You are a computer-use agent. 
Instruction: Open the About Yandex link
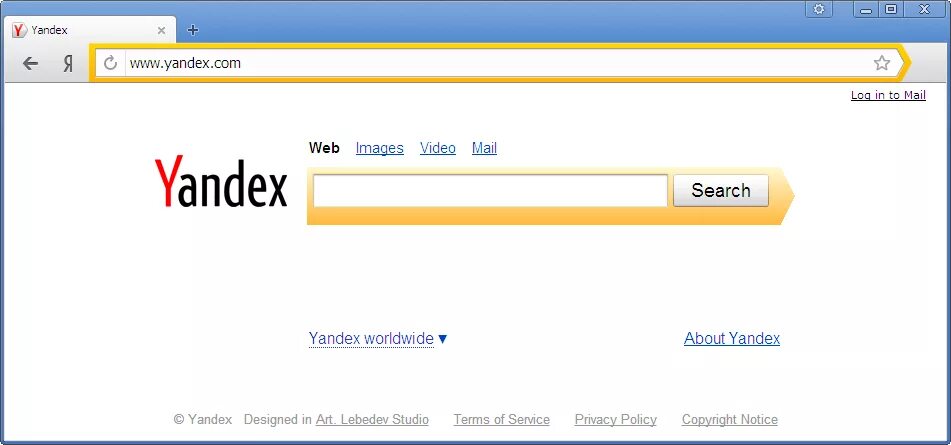[x=732, y=338]
